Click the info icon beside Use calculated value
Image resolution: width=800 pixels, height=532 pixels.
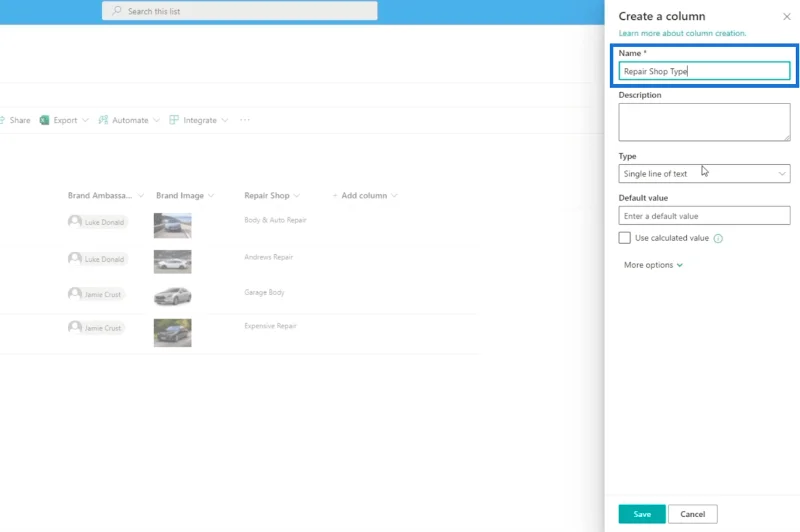[x=718, y=238]
